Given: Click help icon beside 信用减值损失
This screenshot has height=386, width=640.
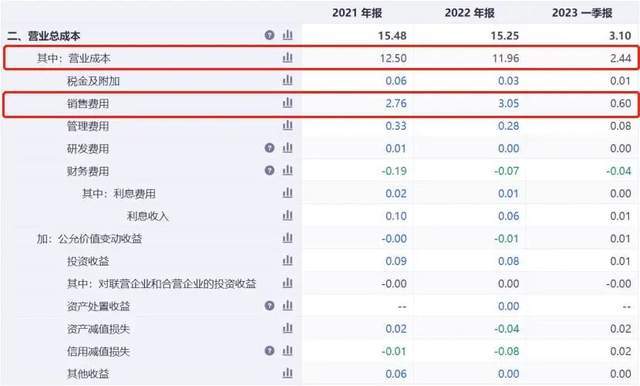Looking at the screenshot, I should coord(269,351).
